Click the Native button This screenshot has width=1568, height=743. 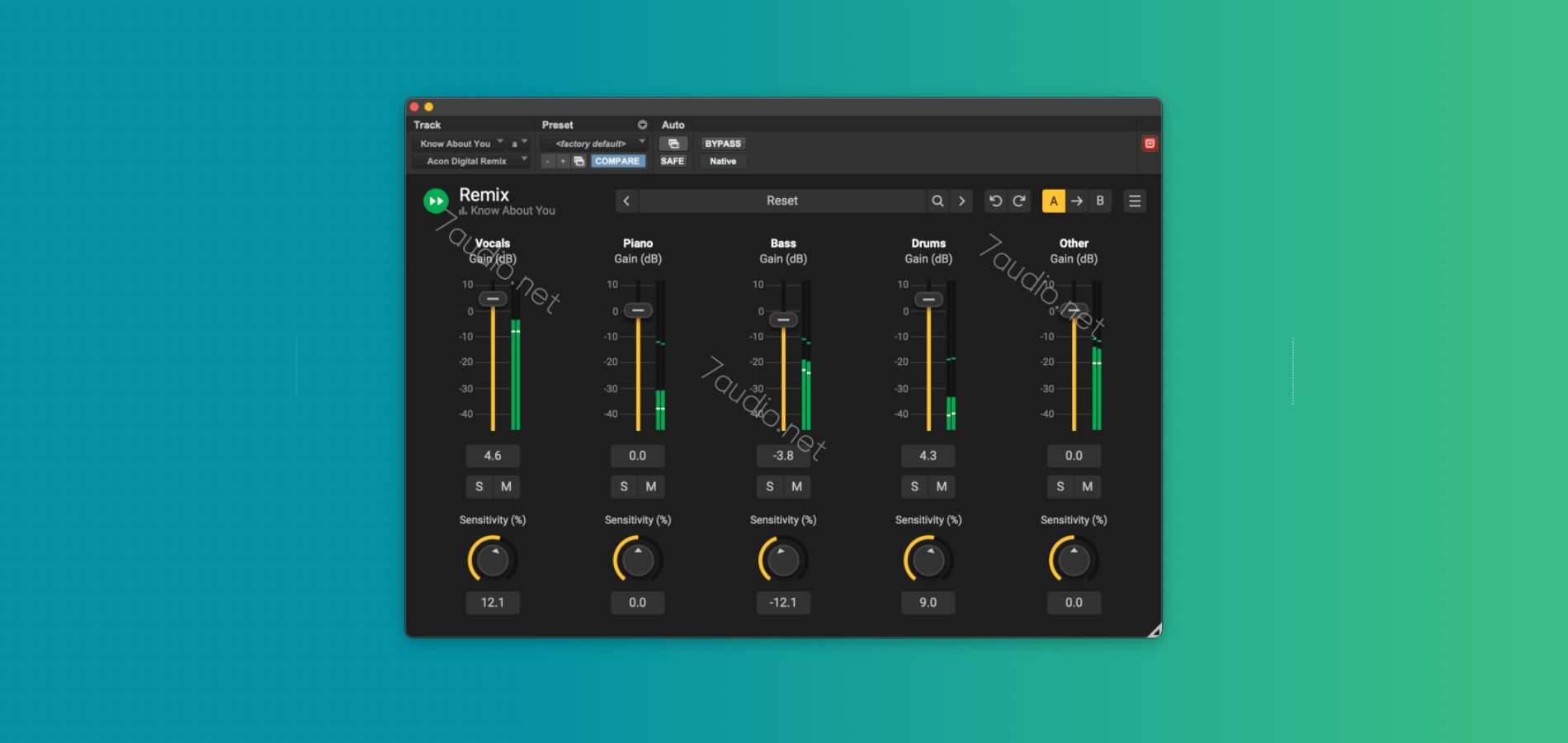coord(723,161)
